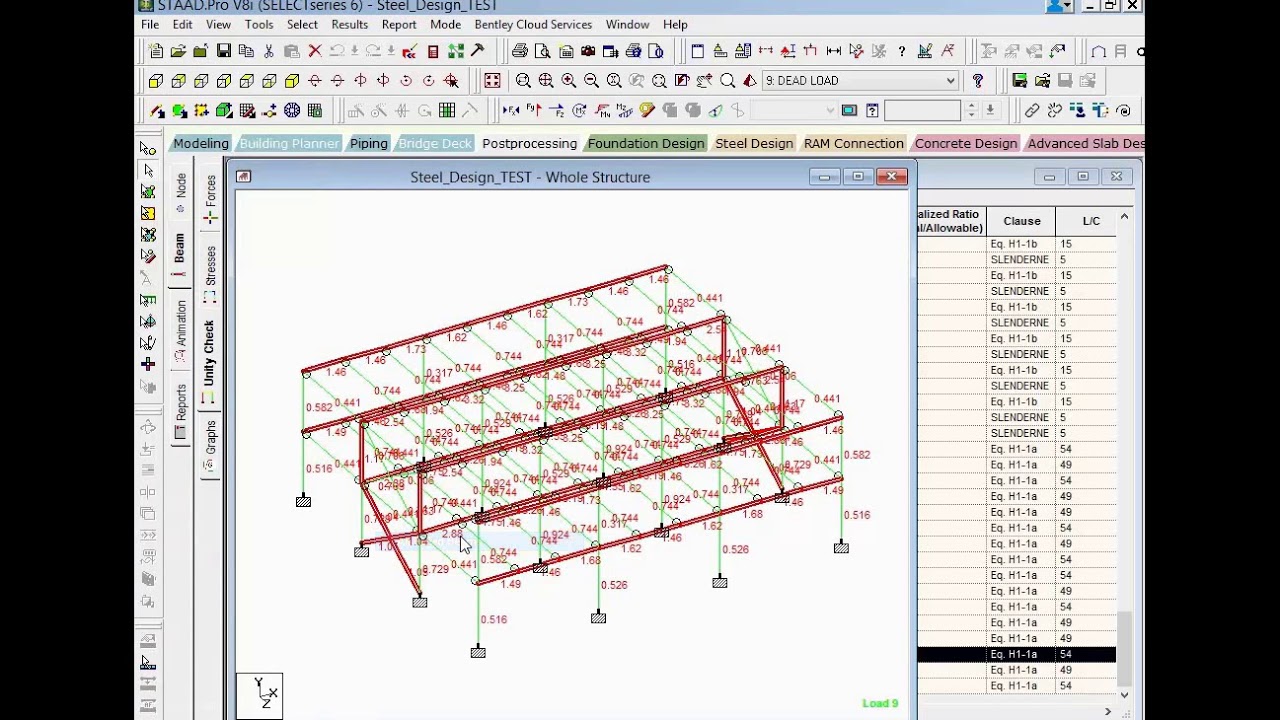Switch to the Modeling tab

coord(201,143)
